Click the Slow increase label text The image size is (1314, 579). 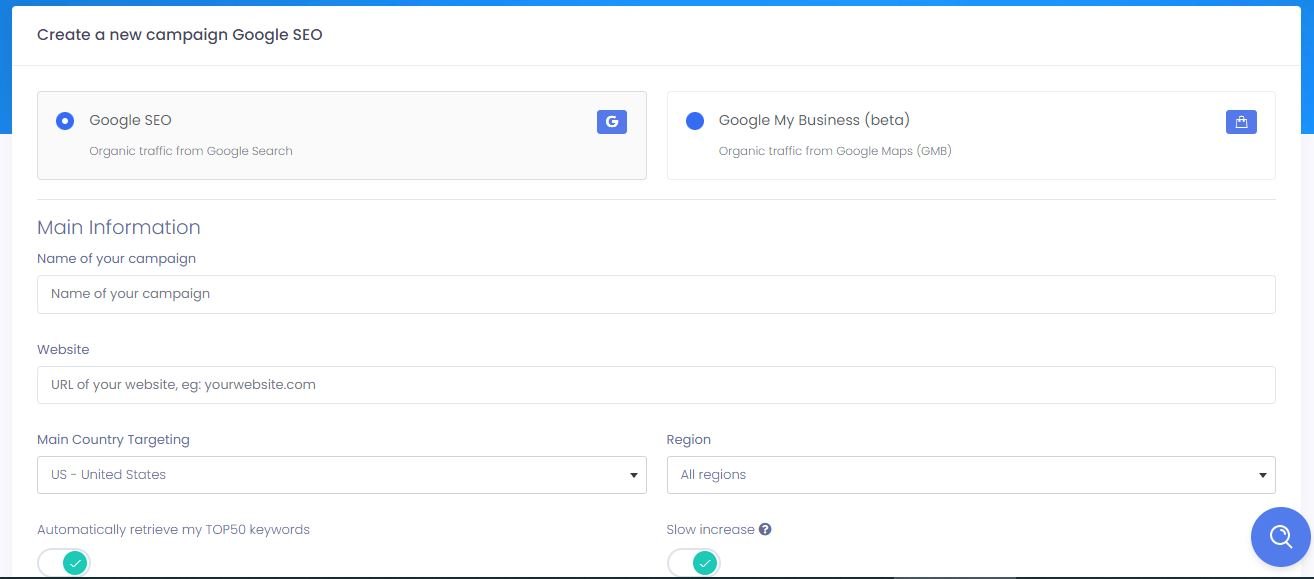(x=710, y=529)
